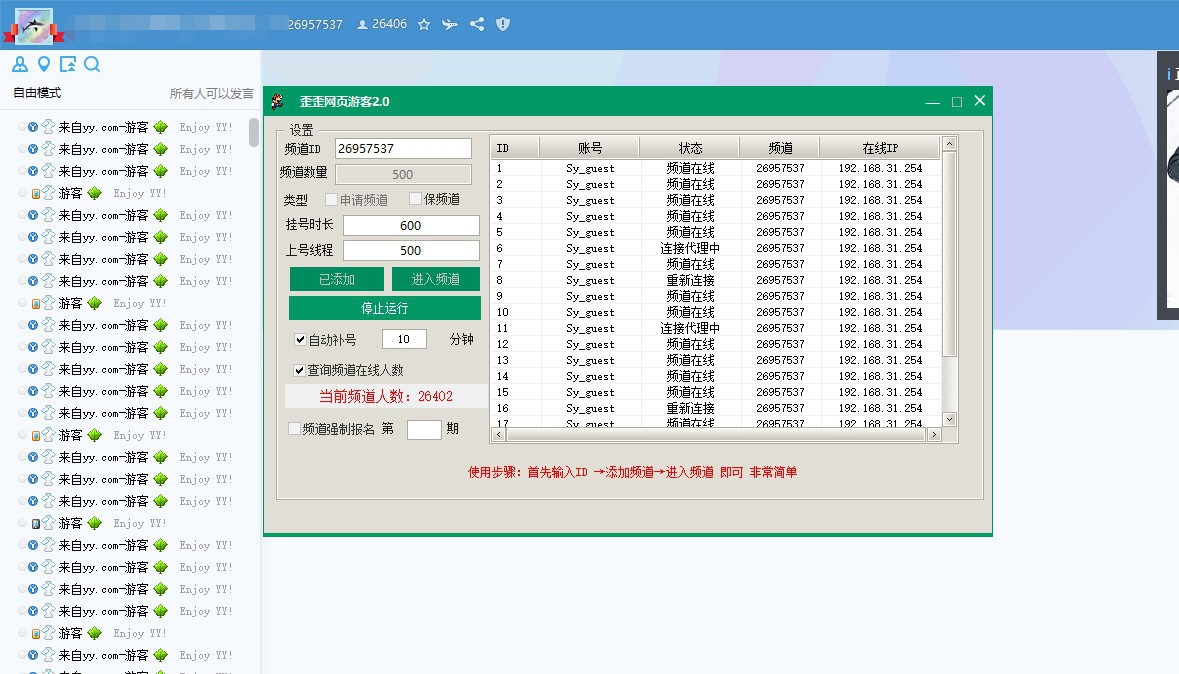Open the user list icon in sidebar
This screenshot has height=674, width=1179.
[x=20, y=65]
